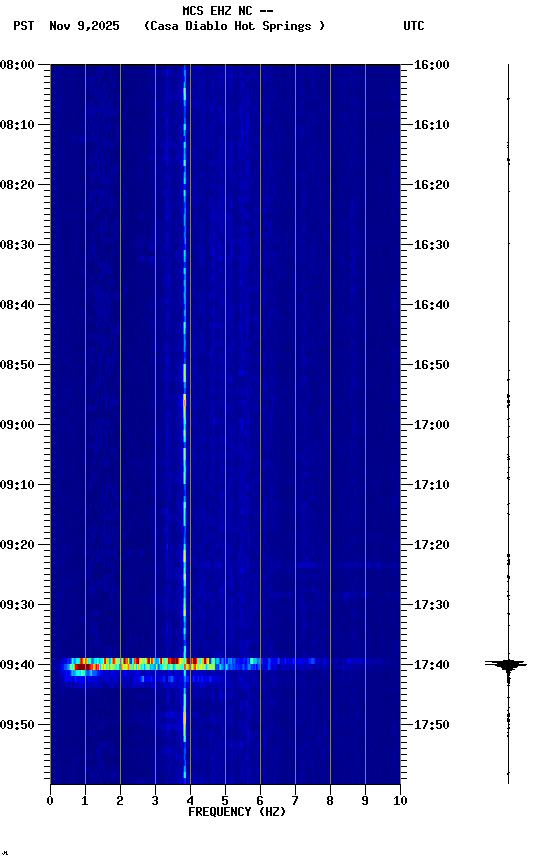Screen dimensions: 552x864
Task: Click the 'PST' timezone label
Action: pos(24,26)
